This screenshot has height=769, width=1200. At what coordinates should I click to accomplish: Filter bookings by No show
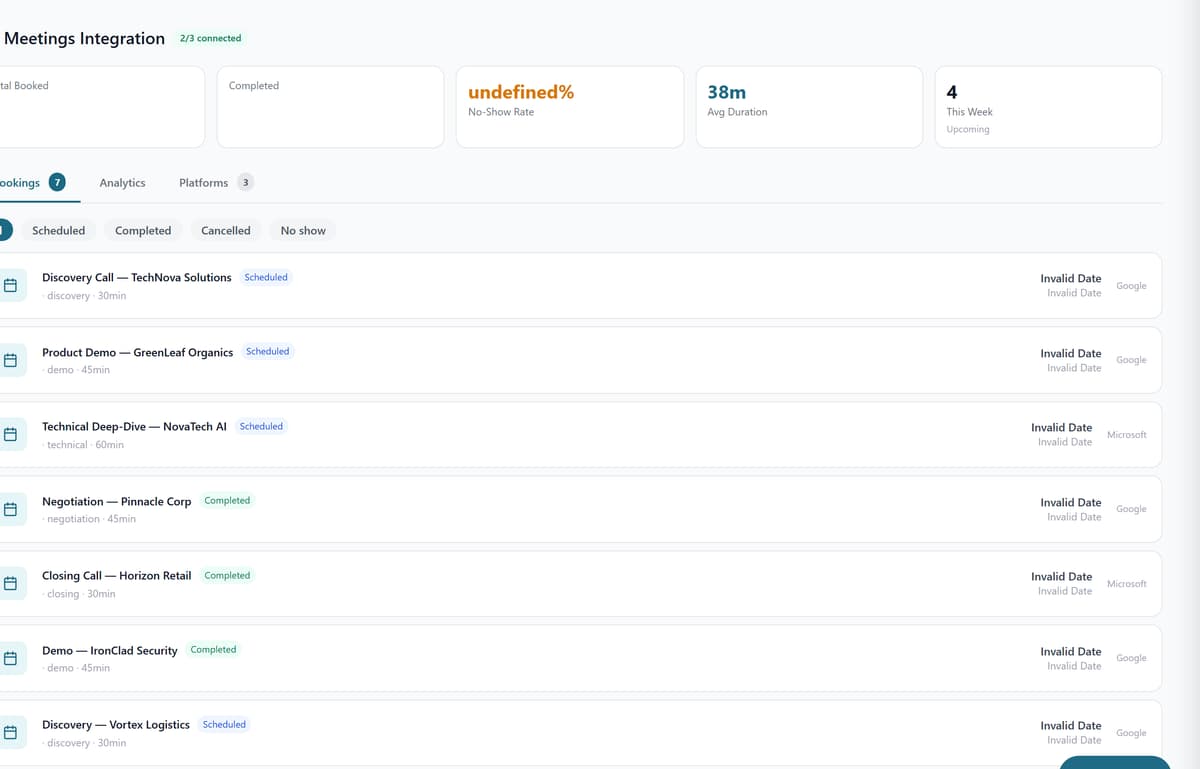tap(303, 231)
